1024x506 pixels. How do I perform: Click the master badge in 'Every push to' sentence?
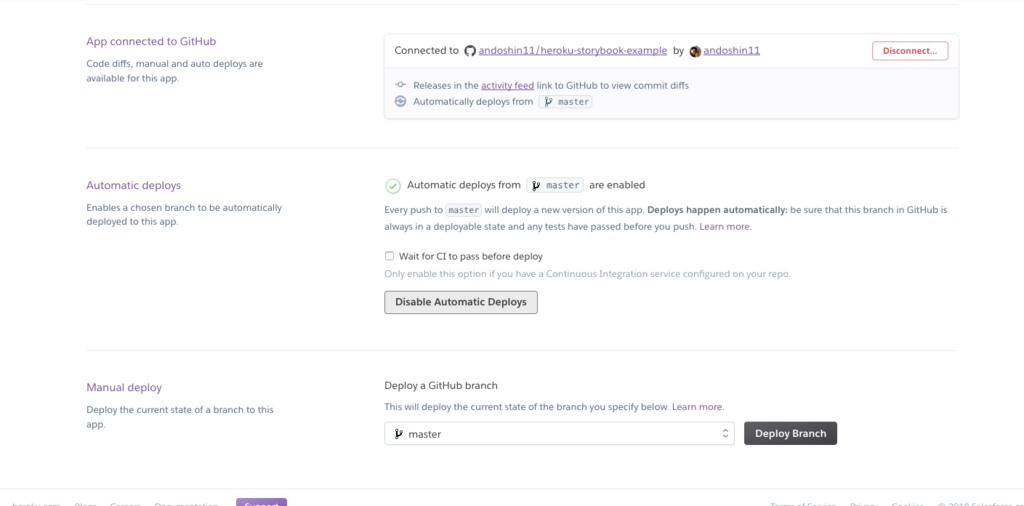464,210
